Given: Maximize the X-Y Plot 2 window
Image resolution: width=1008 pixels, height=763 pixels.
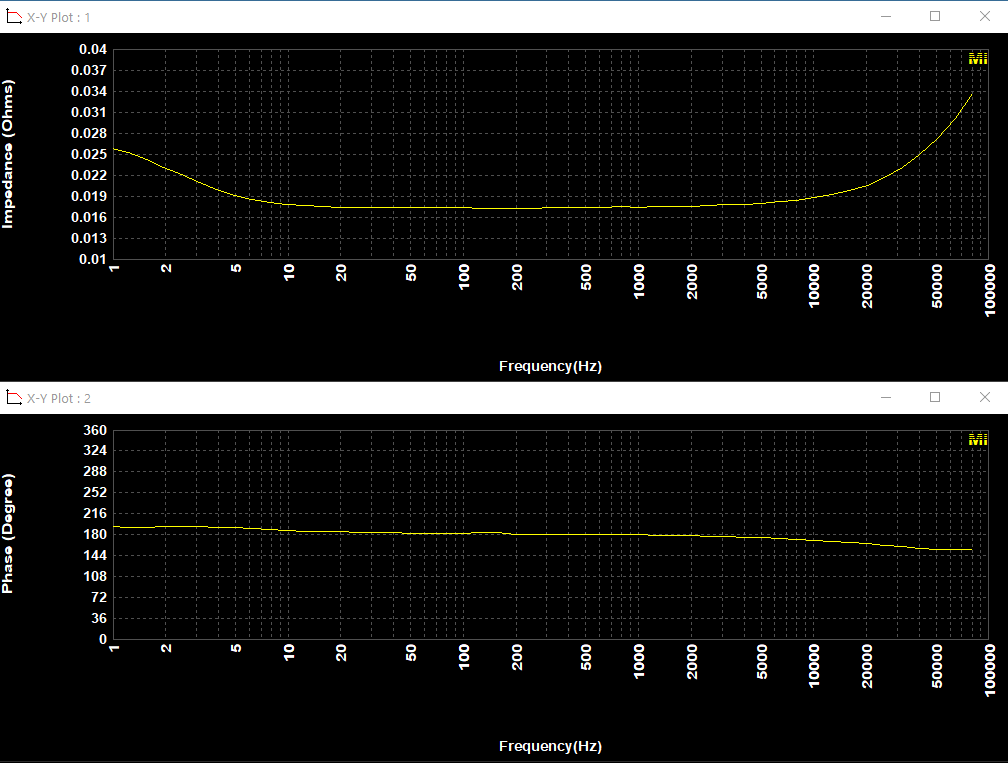Looking at the screenshot, I should click(935, 397).
